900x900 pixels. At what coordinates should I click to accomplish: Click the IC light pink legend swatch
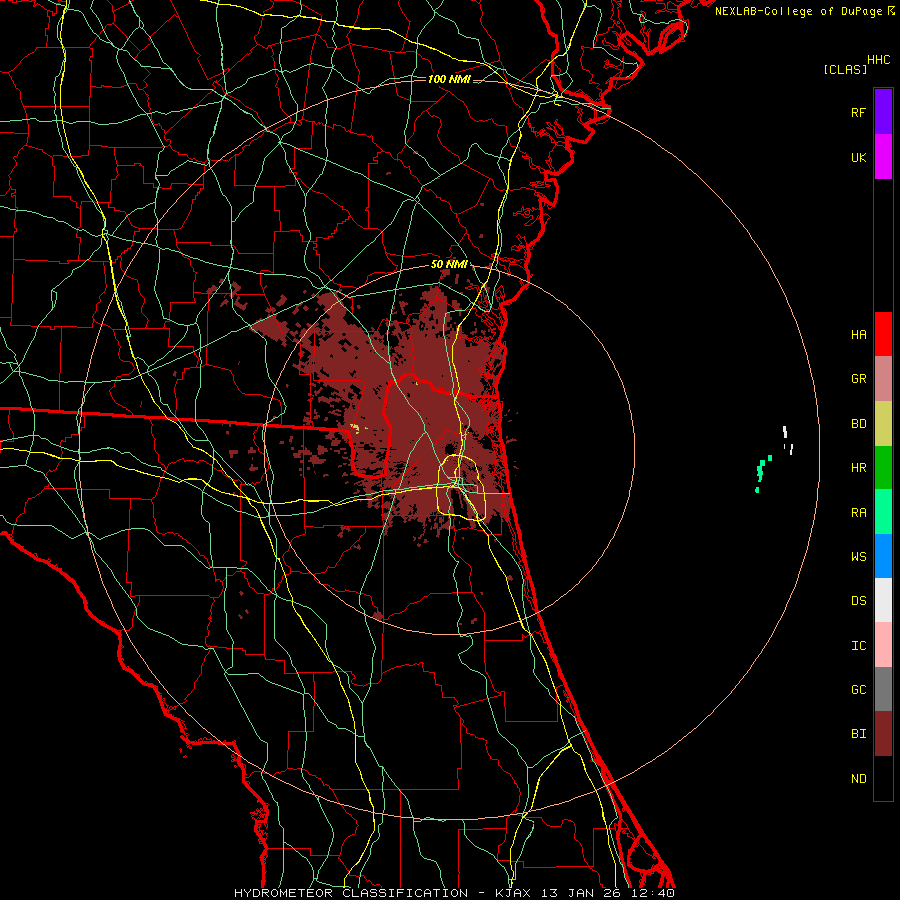click(x=883, y=645)
